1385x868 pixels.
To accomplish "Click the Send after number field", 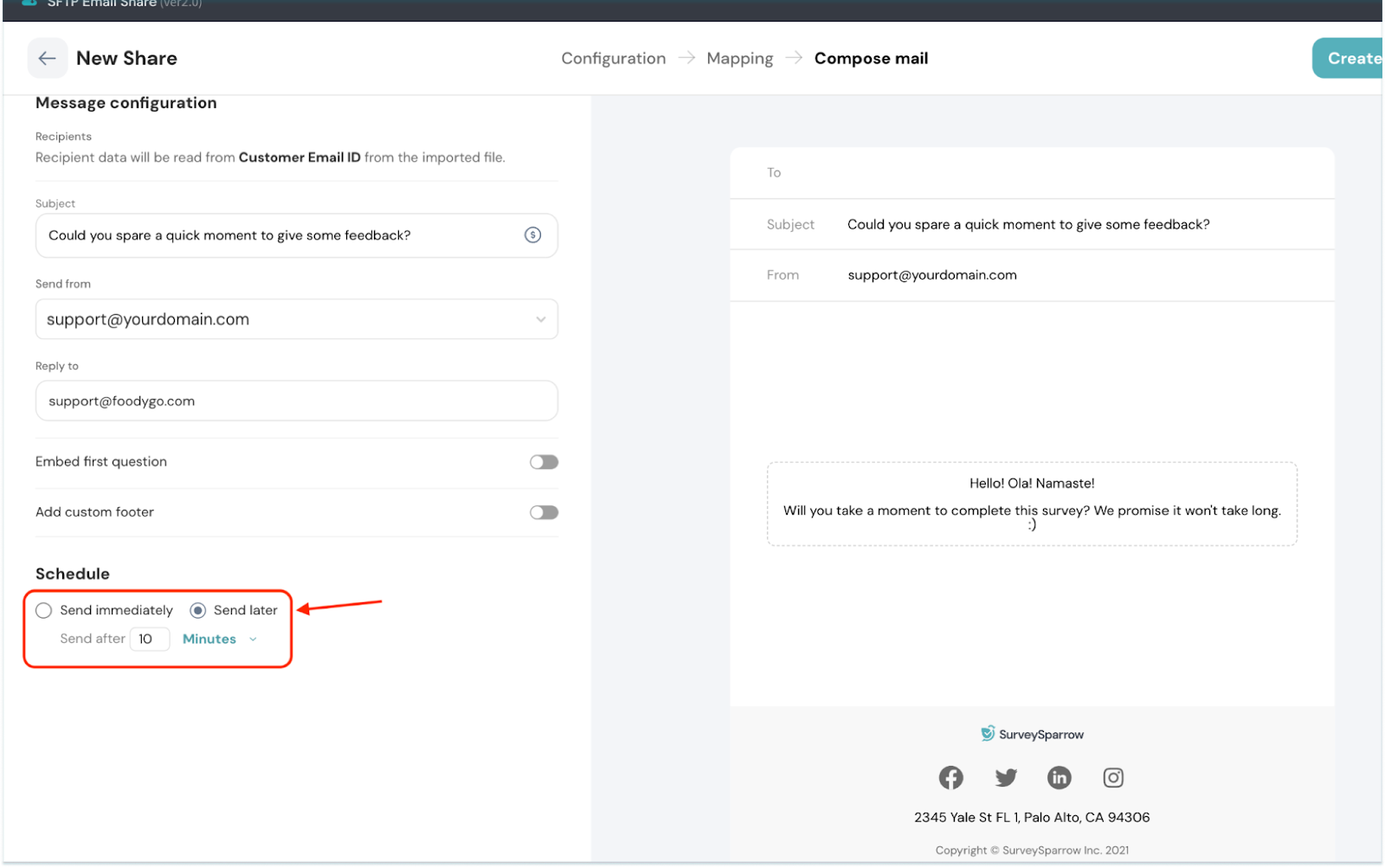I will pyautogui.click(x=149, y=639).
